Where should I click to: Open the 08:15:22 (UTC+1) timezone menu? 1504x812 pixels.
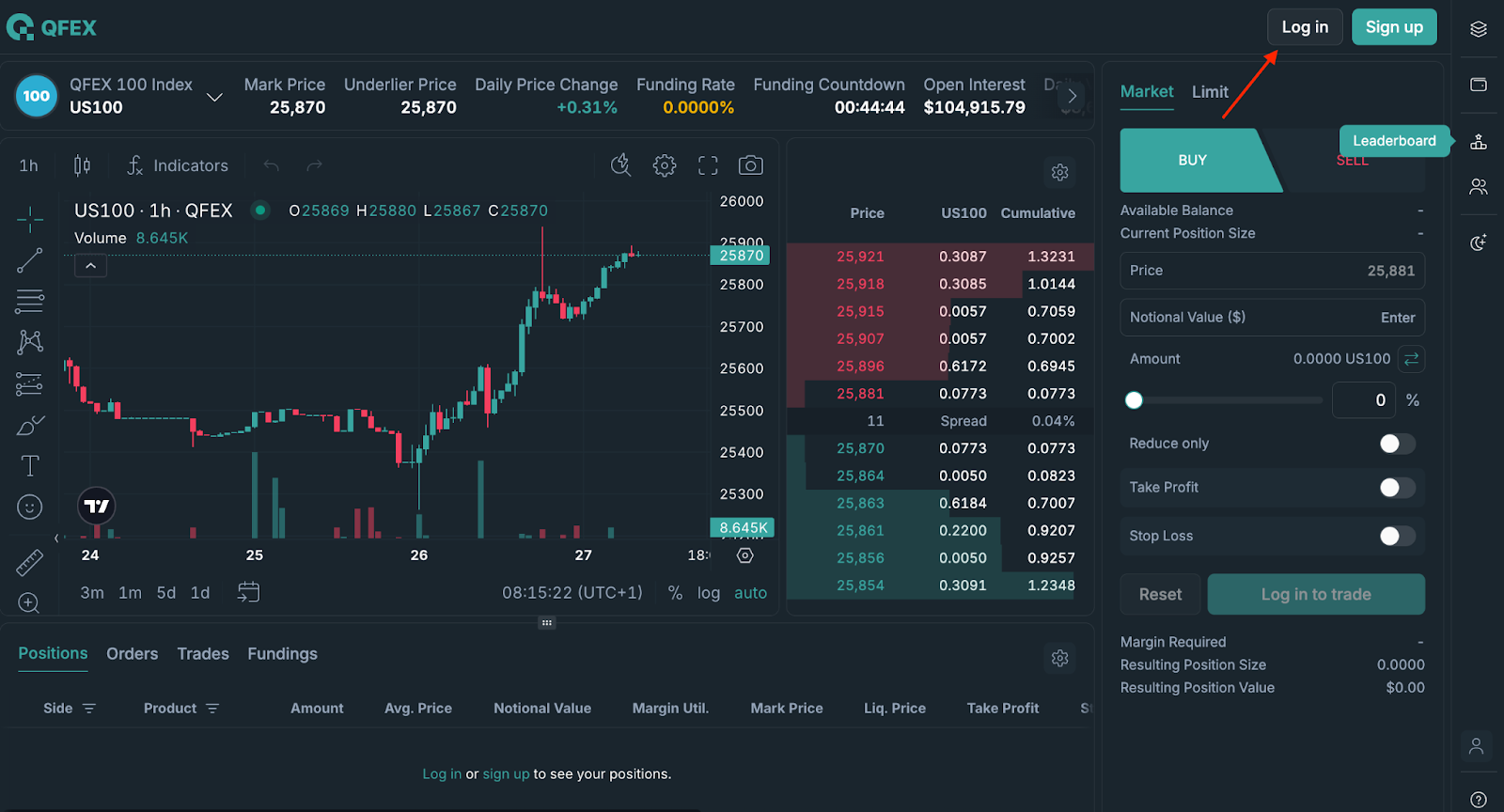(x=572, y=593)
